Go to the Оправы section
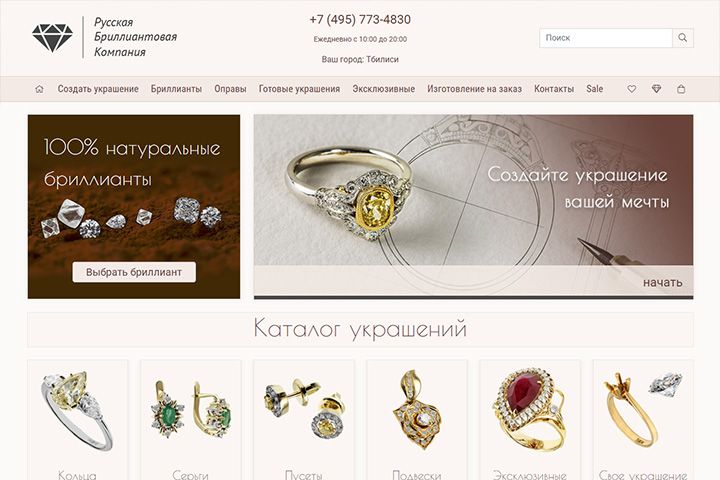This screenshot has width=720, height=480. coord(230,89)
